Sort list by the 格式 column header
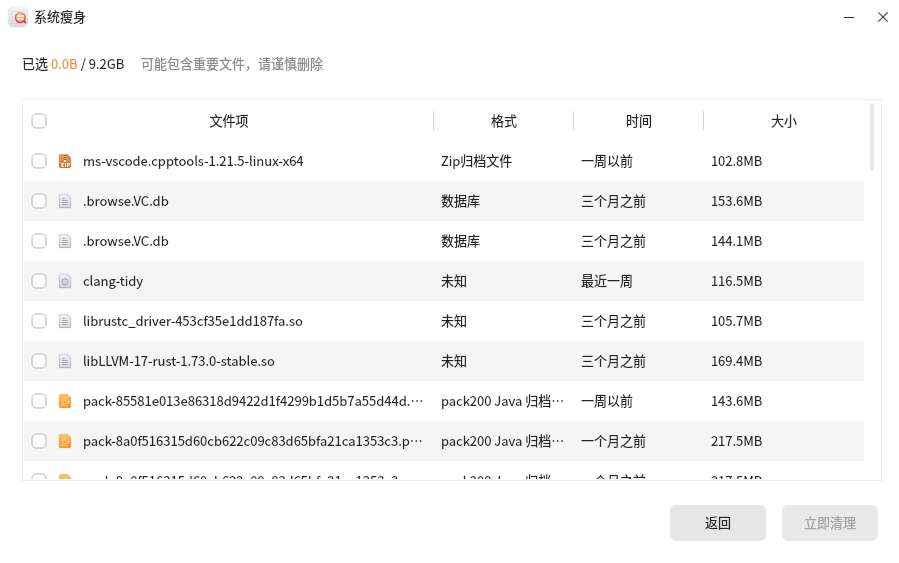Image resolution: width=899 pixels, height=563 pixels. (503, 121)
